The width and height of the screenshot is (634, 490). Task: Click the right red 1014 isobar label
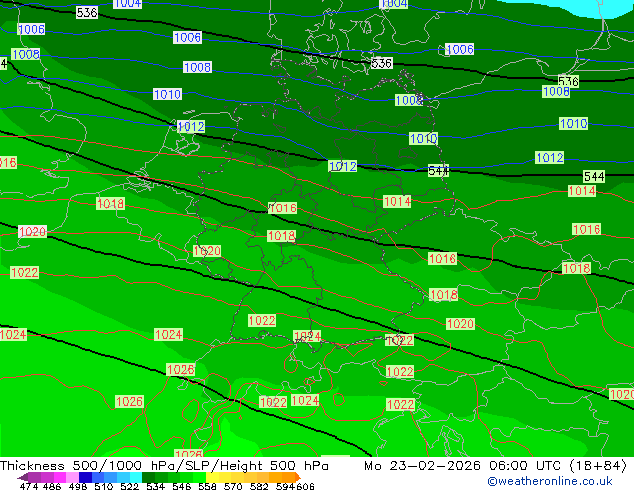[582, 191]
